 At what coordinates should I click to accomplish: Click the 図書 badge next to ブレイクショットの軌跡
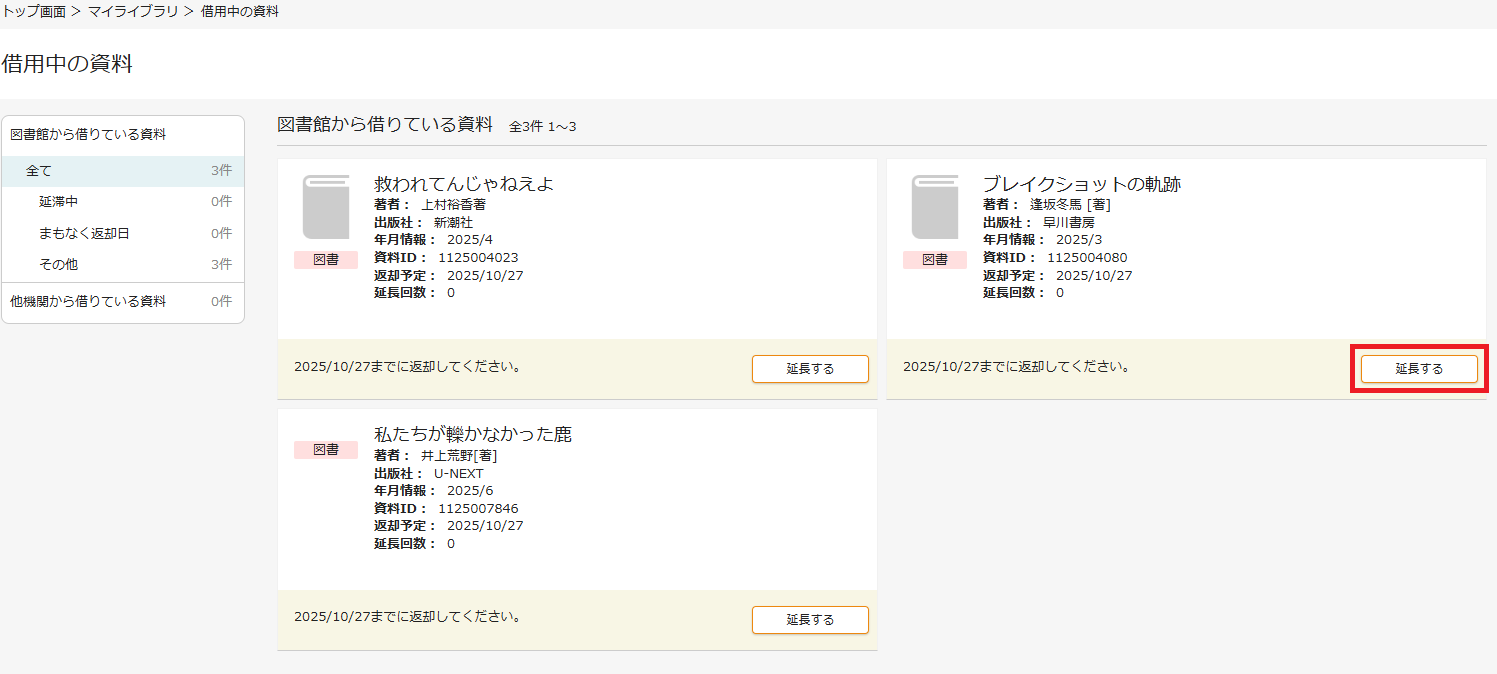935,257
